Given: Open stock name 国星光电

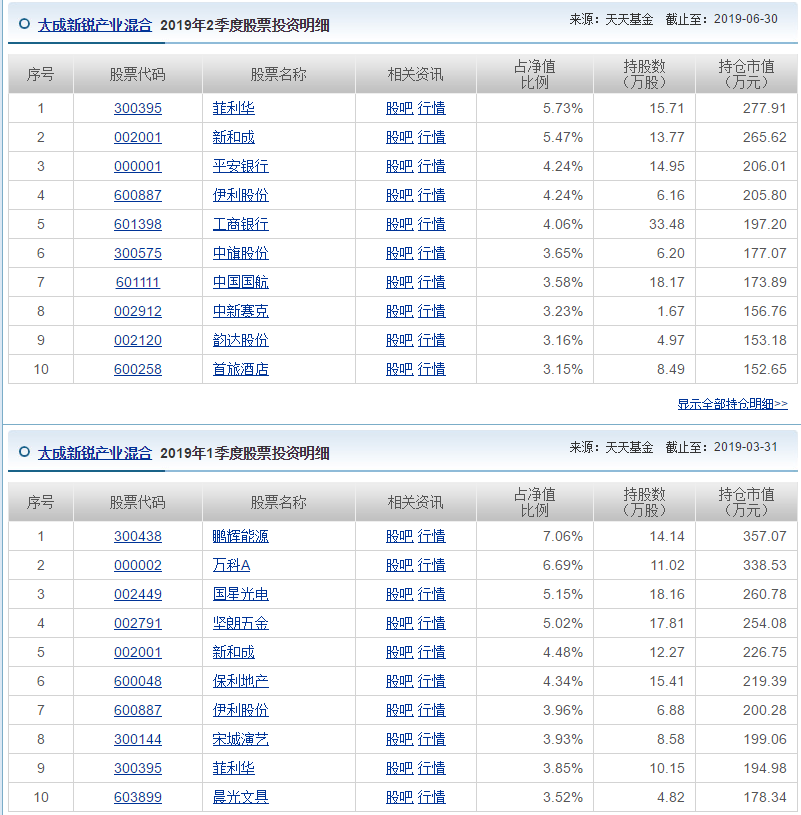Looking at the screenshot, I should click(241, 595).
